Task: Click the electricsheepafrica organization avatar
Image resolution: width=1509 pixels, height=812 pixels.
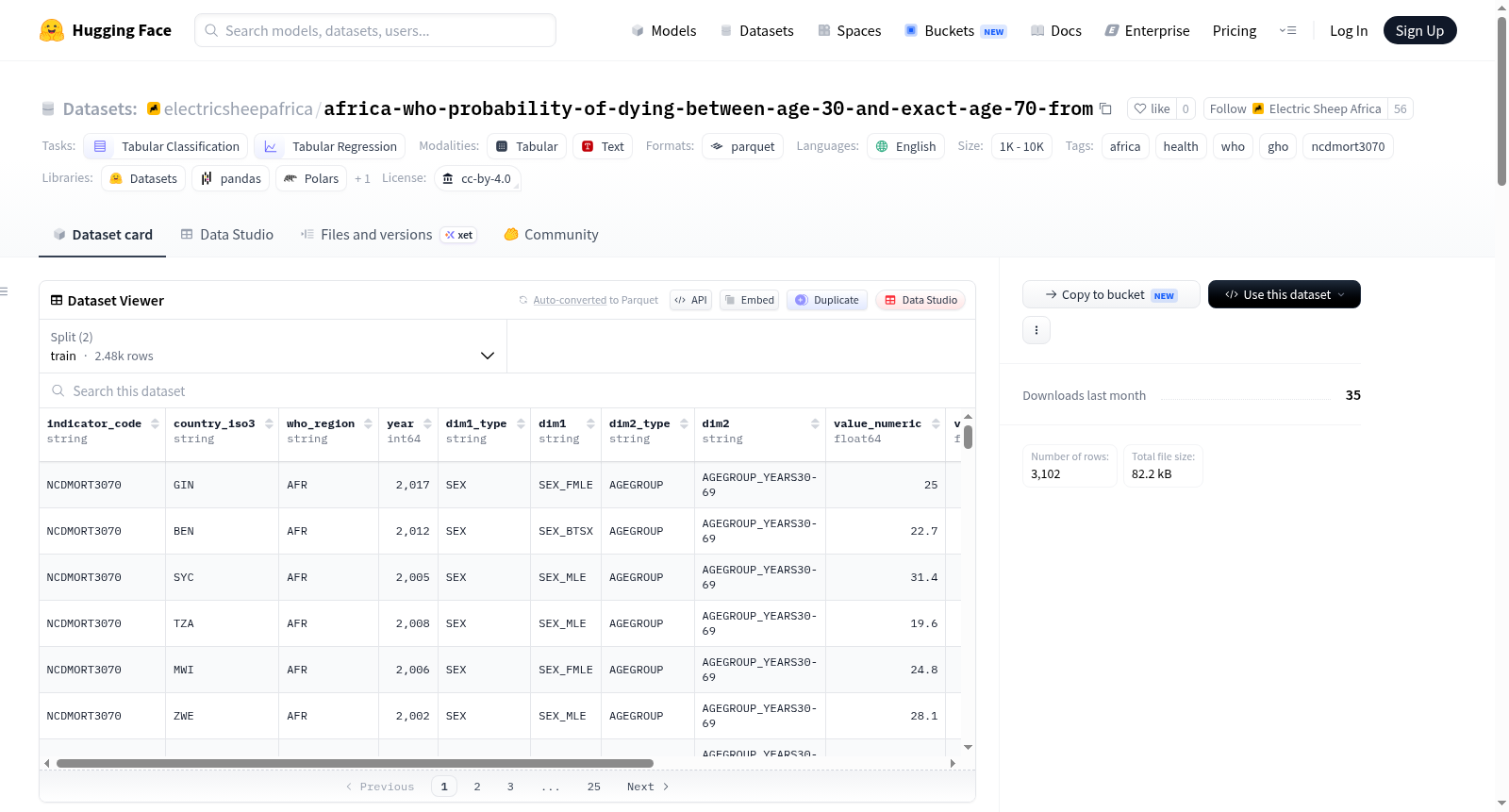Action: click(154, 109)
